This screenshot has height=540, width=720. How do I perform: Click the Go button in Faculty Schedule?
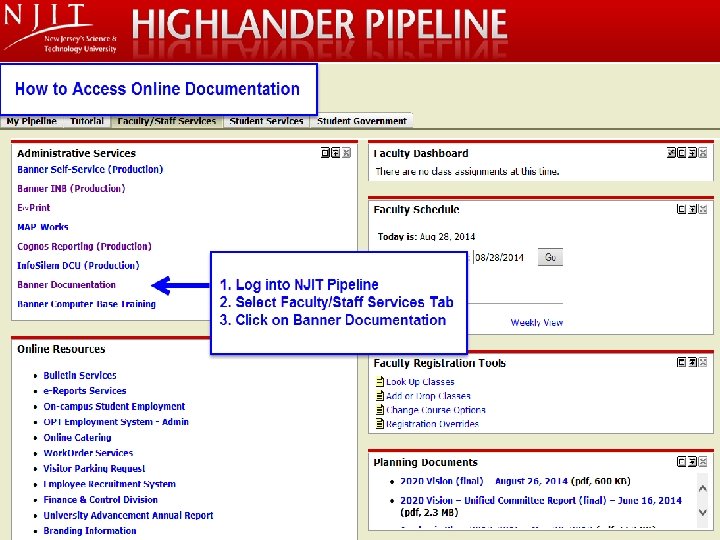point(550,257)
